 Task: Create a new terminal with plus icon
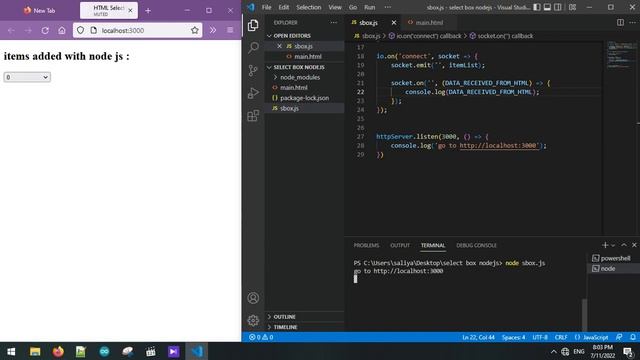pos(605,245)
